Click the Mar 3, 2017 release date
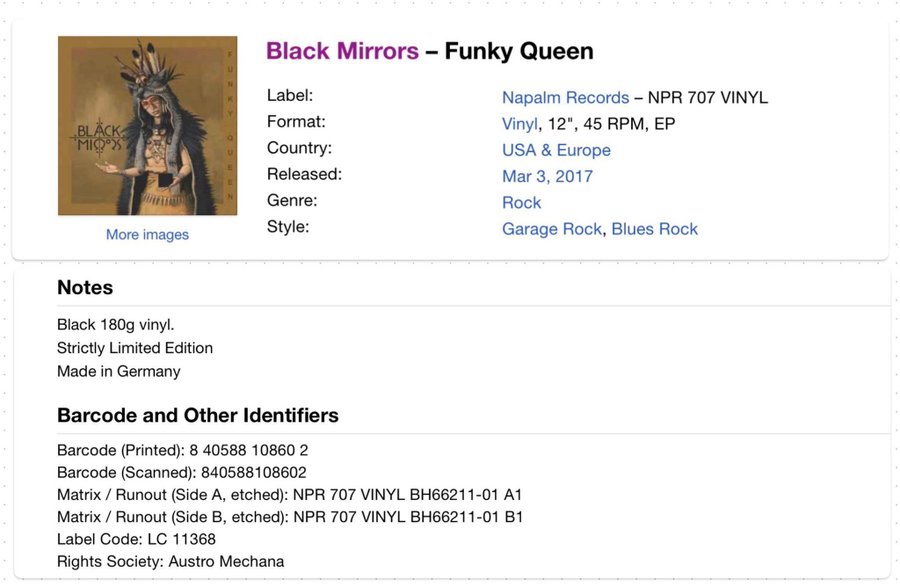This screenshot has height=586, width=900. (547, 176)
